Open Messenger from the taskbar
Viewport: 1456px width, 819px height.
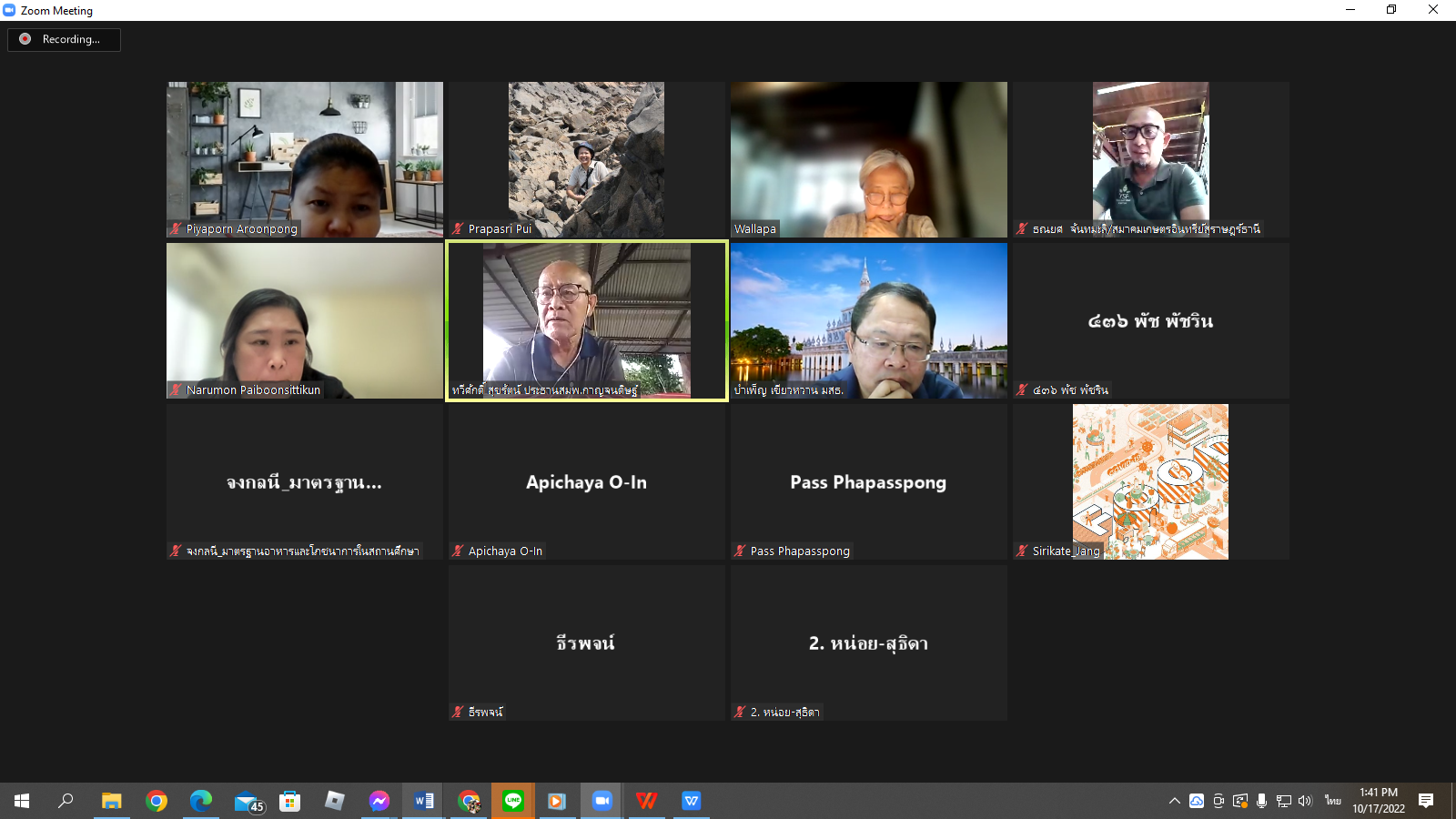379,801
